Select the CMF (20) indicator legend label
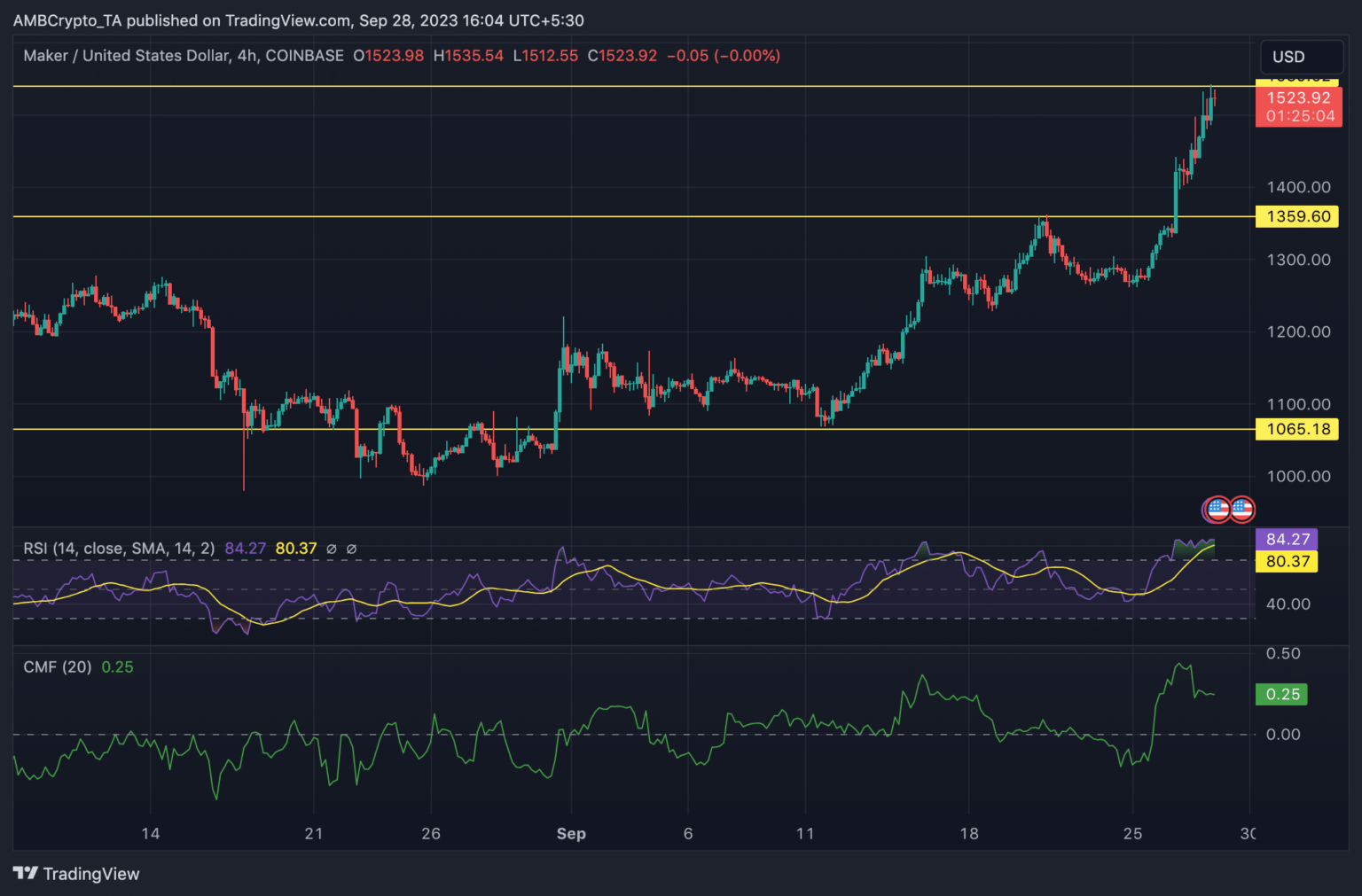Image resolution: width=1362 pixels, height=896 pixels. (58, 667)
